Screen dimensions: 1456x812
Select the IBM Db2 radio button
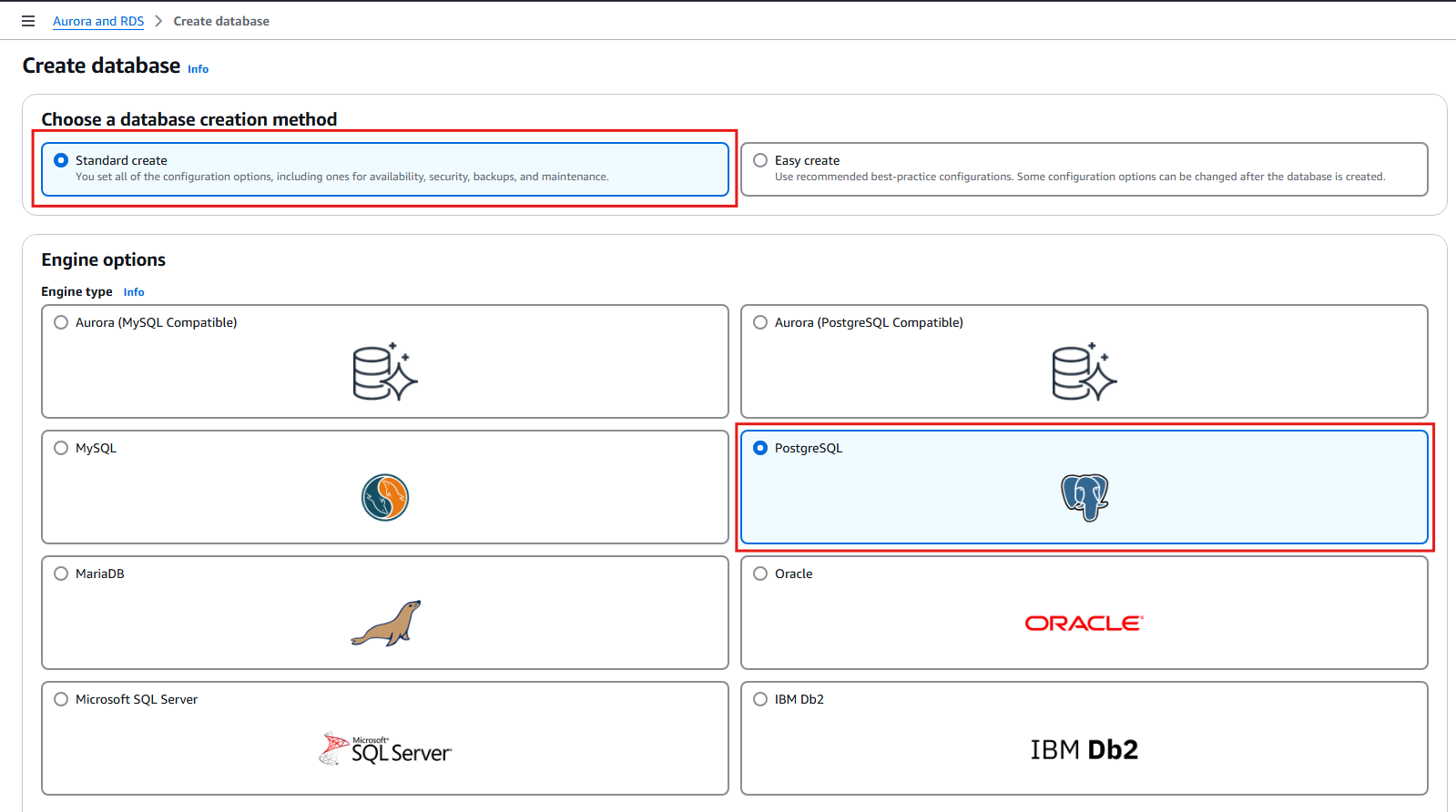[760, 699]
